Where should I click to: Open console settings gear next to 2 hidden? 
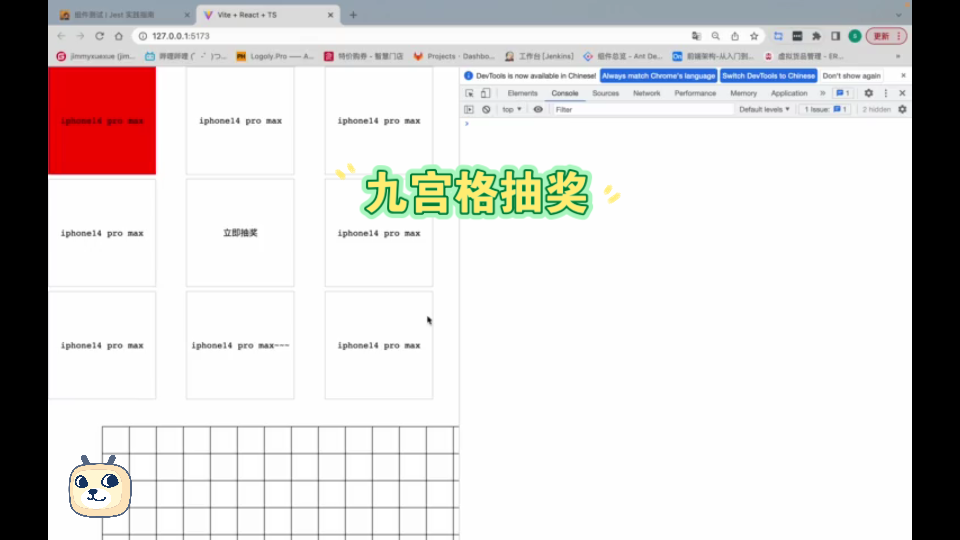click(x=902, y=110)
